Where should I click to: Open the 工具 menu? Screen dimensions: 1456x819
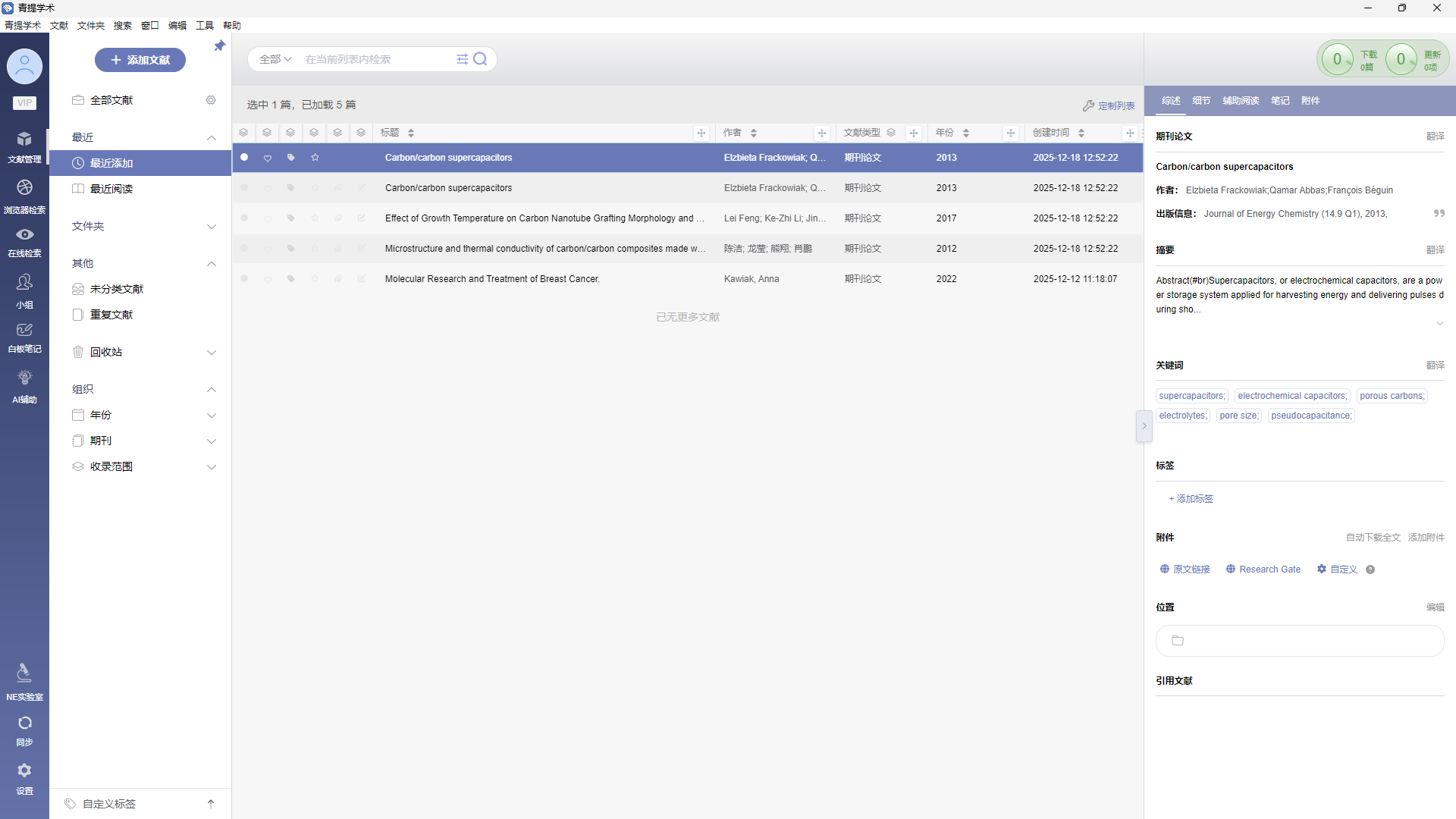tap(204, 26)
